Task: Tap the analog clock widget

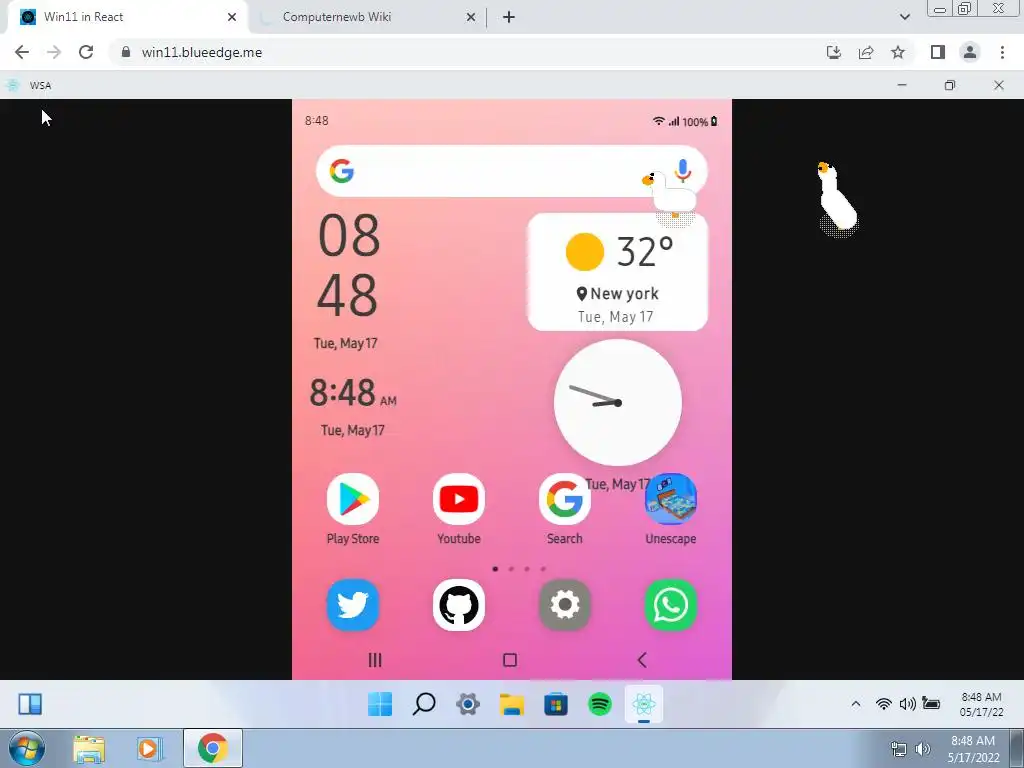Action: 618,402
